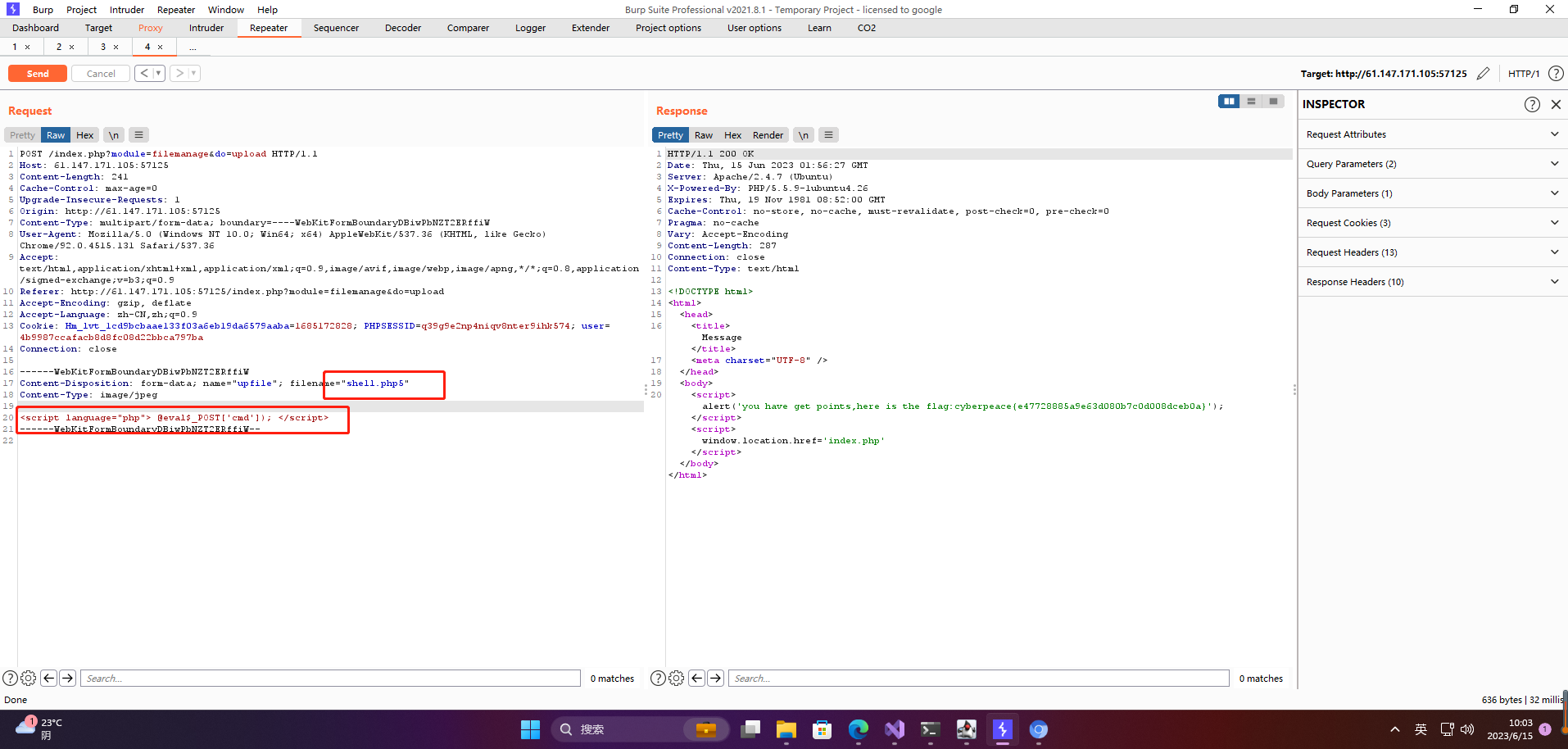Viewport: 1568px width, 749px height.
Task: Add new Repeater tab via ellipsis
Action: pyautogui.click(x=193, y=47)
